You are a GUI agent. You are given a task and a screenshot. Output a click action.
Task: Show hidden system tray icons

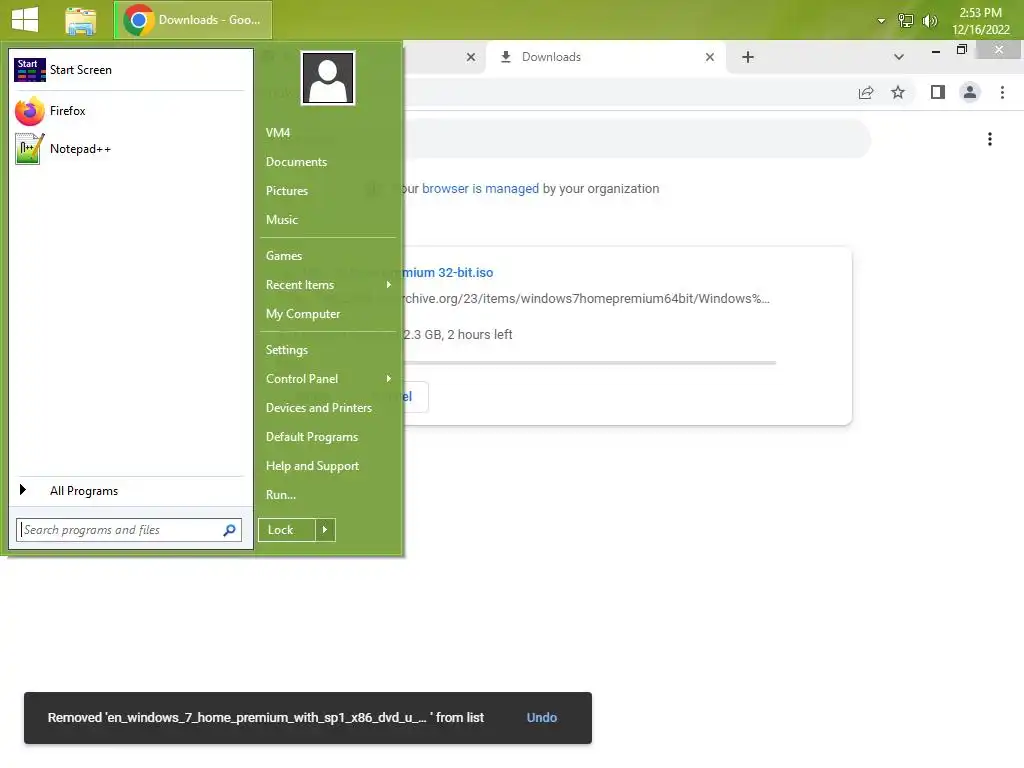[881, 21]
